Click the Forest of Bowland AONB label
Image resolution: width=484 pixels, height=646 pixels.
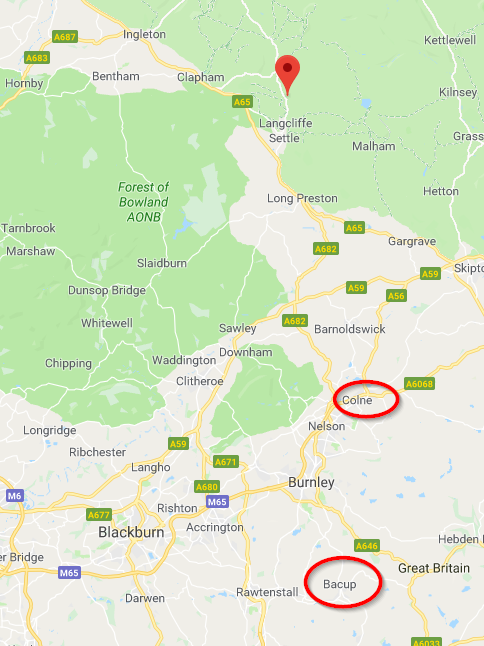pos(143,202)
